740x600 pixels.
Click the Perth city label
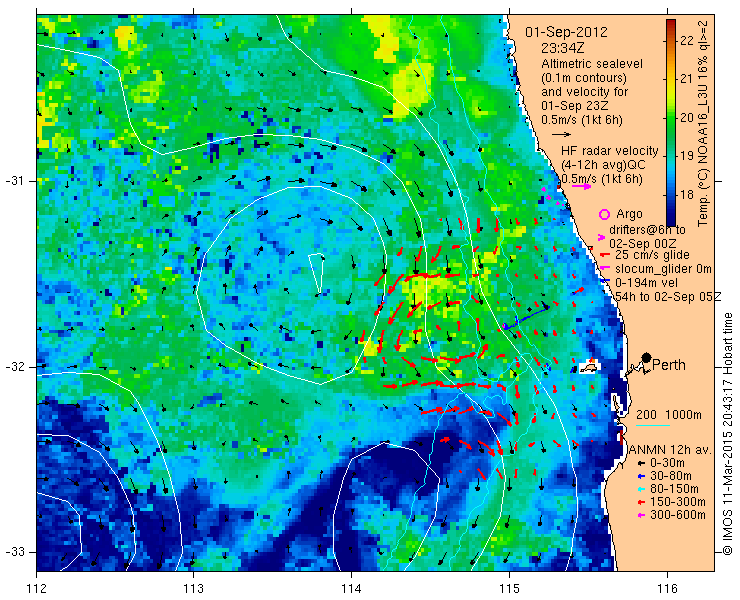pos(669,365)
